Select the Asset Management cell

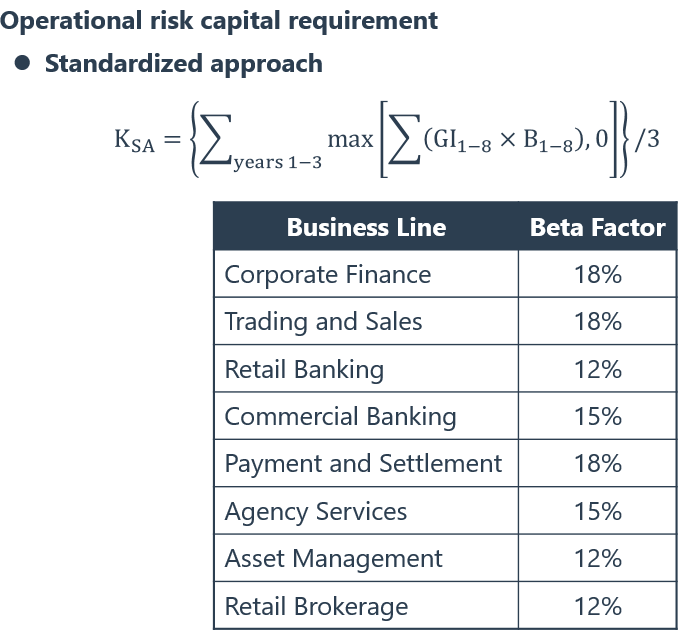click(x=333, y=559)
